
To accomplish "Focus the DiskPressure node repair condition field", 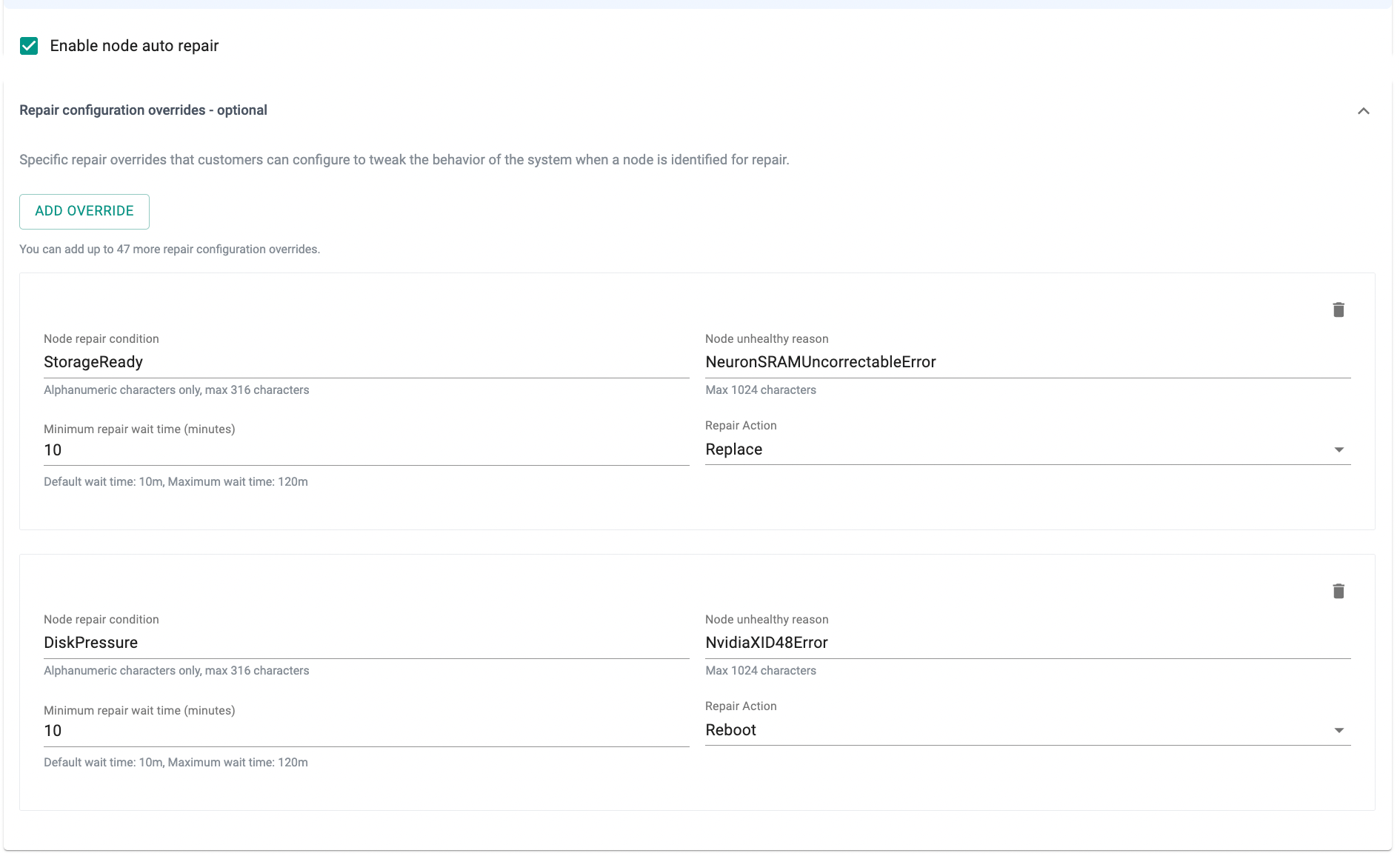I will pyautogui.click(x=366, y=643).
